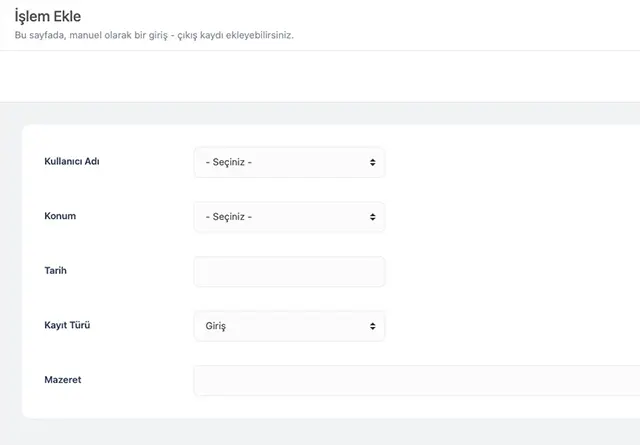Click the arrow icon in Kayıt Türü select
This screenshot has height=445, width=640.
coord(372,326)
